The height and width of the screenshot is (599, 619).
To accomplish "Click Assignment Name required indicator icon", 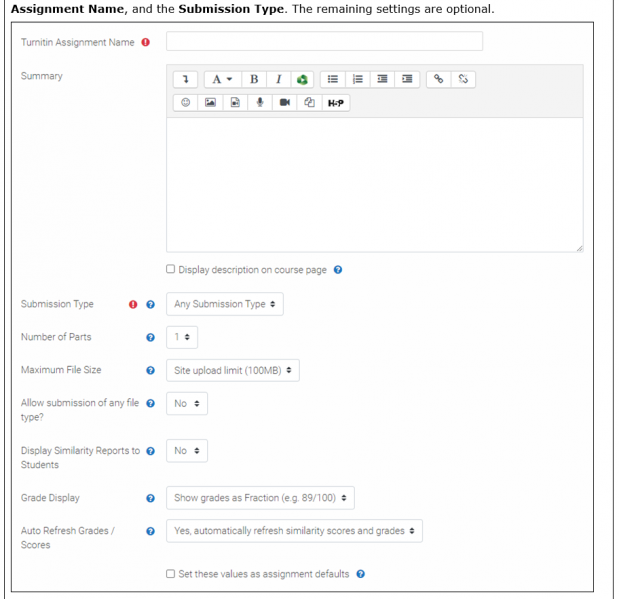I will coord(146,42).
